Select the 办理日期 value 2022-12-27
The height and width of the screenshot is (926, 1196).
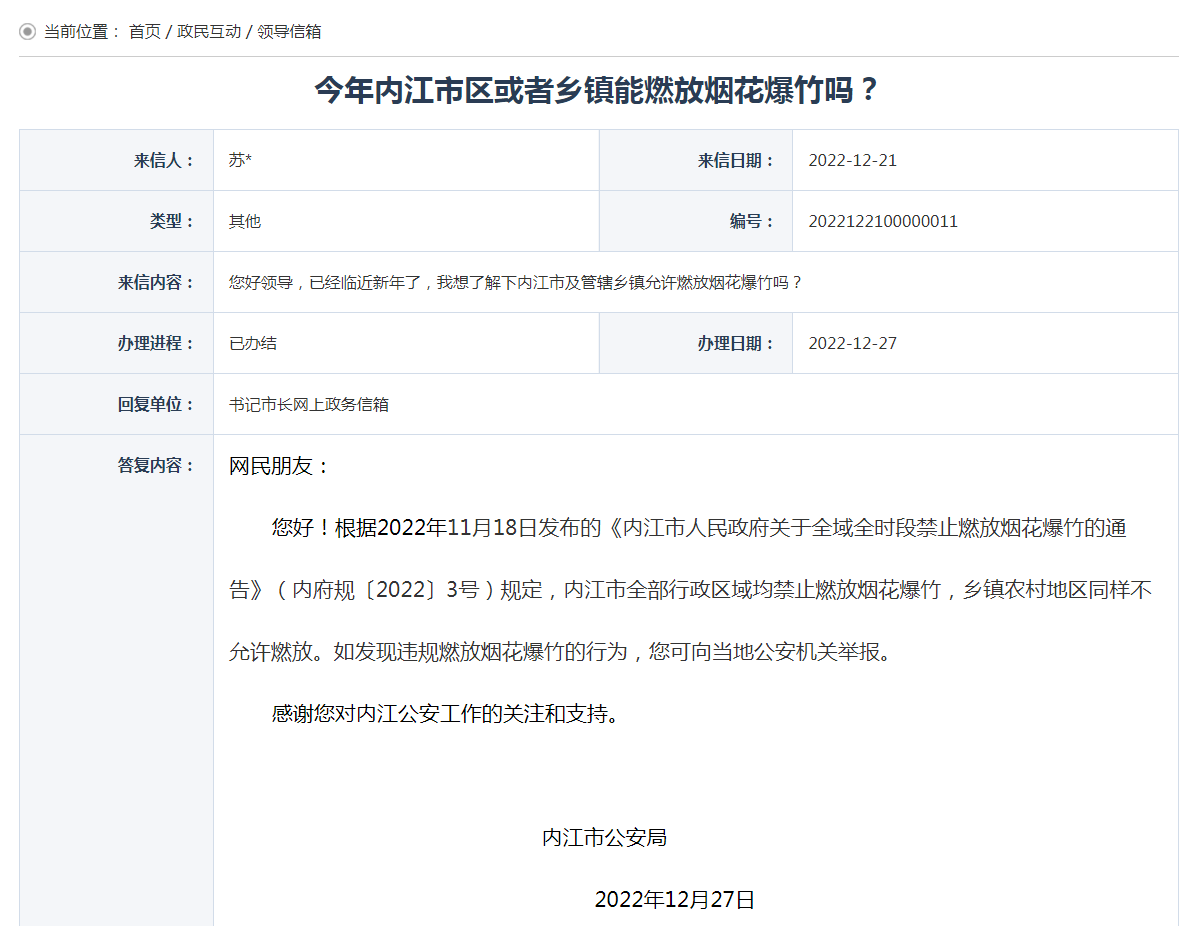point(852,343)
